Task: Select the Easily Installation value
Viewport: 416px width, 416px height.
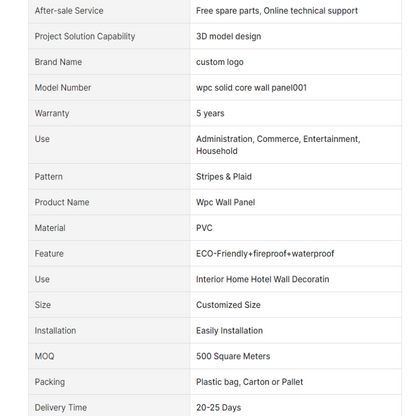Action: tap(230, 331)
